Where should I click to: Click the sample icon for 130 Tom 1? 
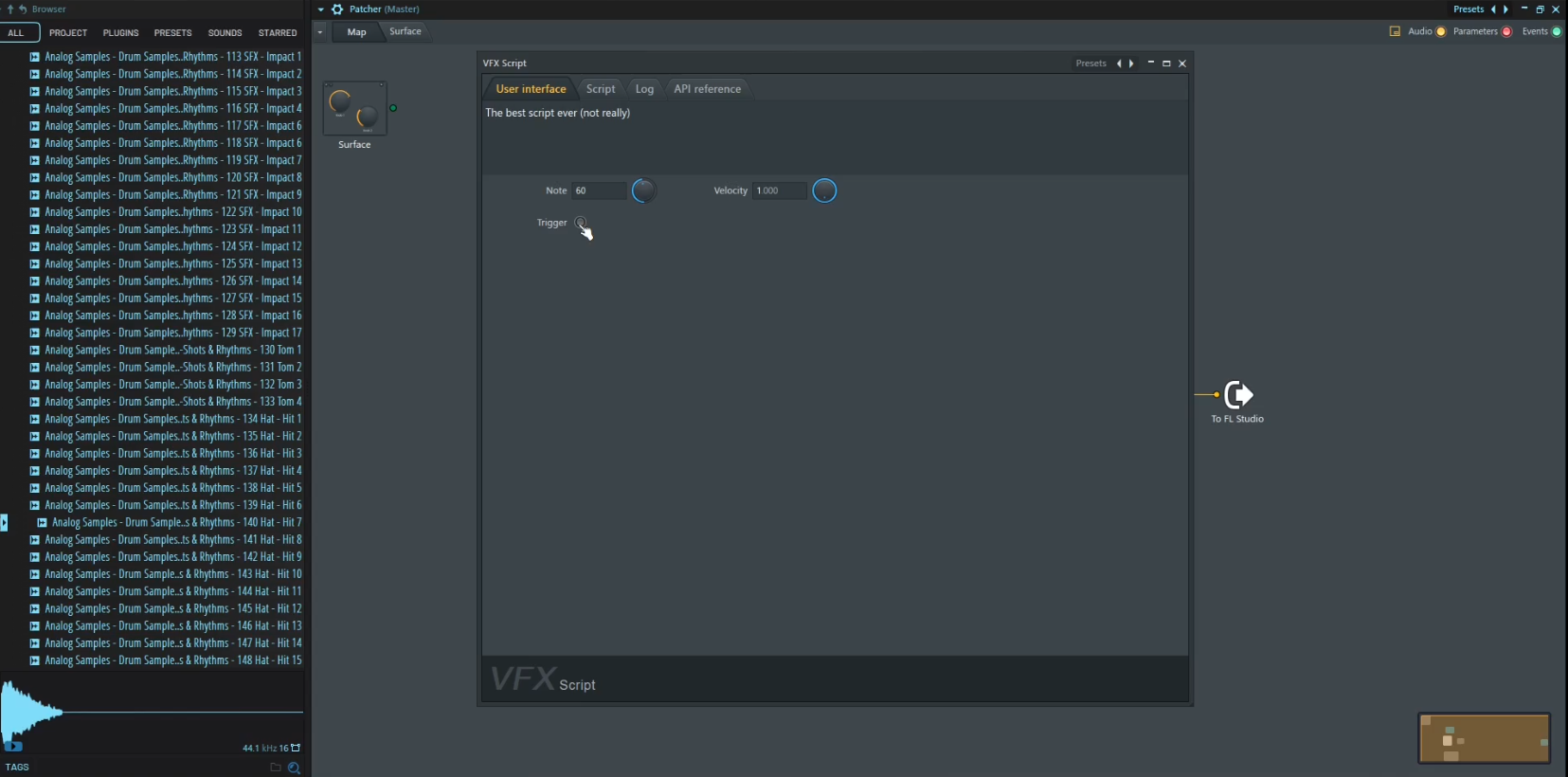pyautogui.click(x=35, y=350)
